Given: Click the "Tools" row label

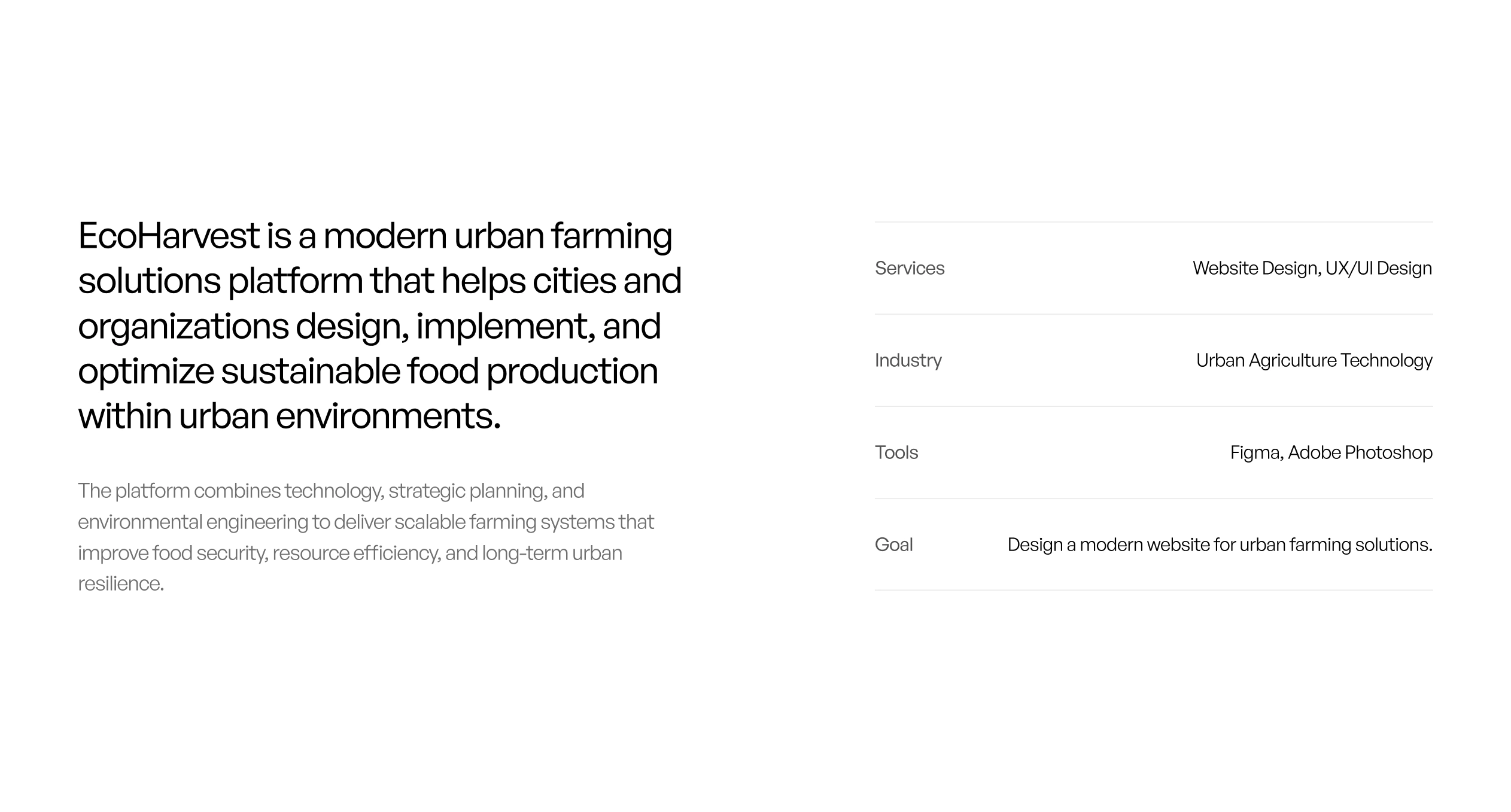Looking at the screenshot, I should click(x=896, y=452).
